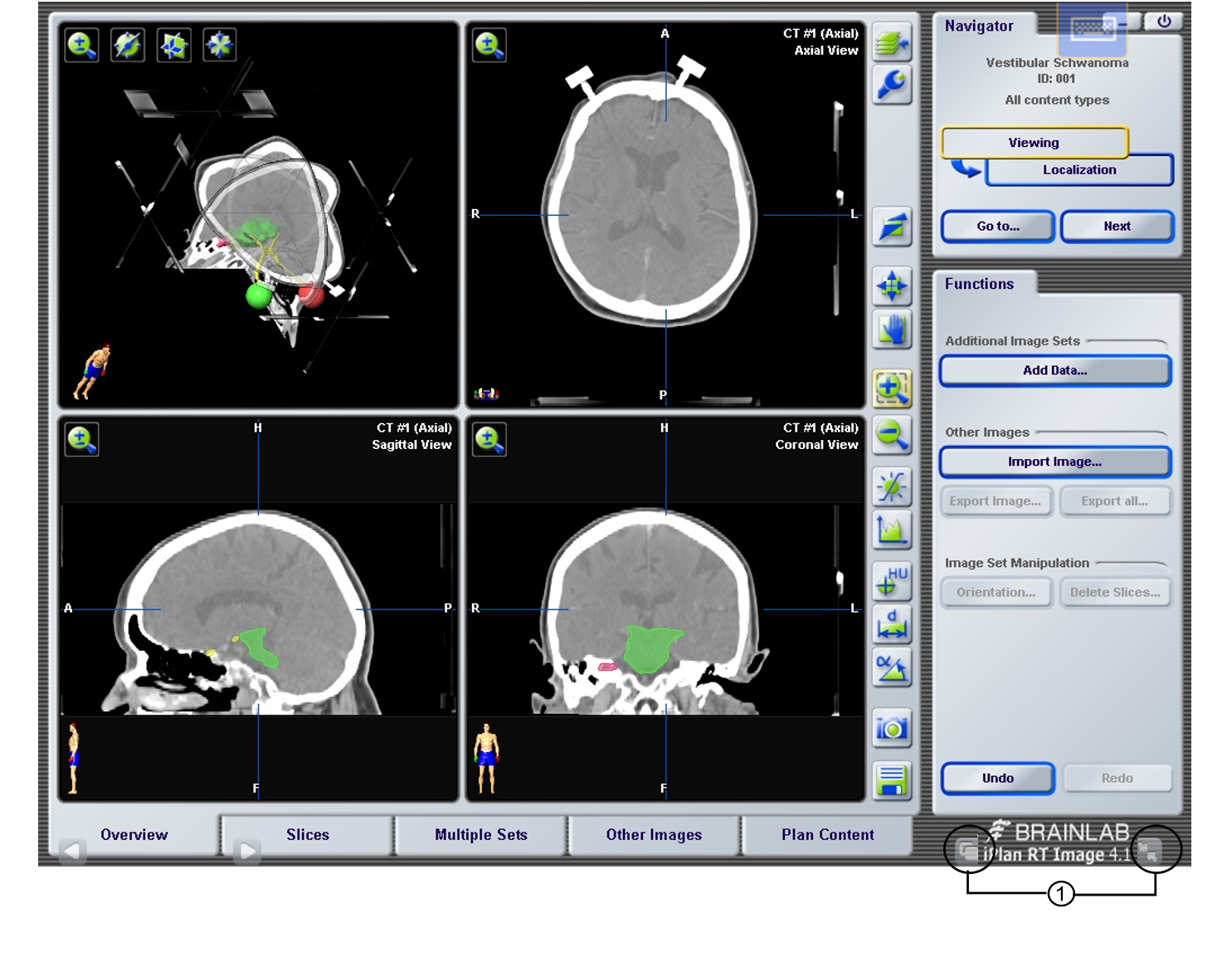The height and width of the screenshot is (967, 1232).
Task: Click the Add Data... button
Action: pyautogui.click(x=1055, y=370)
